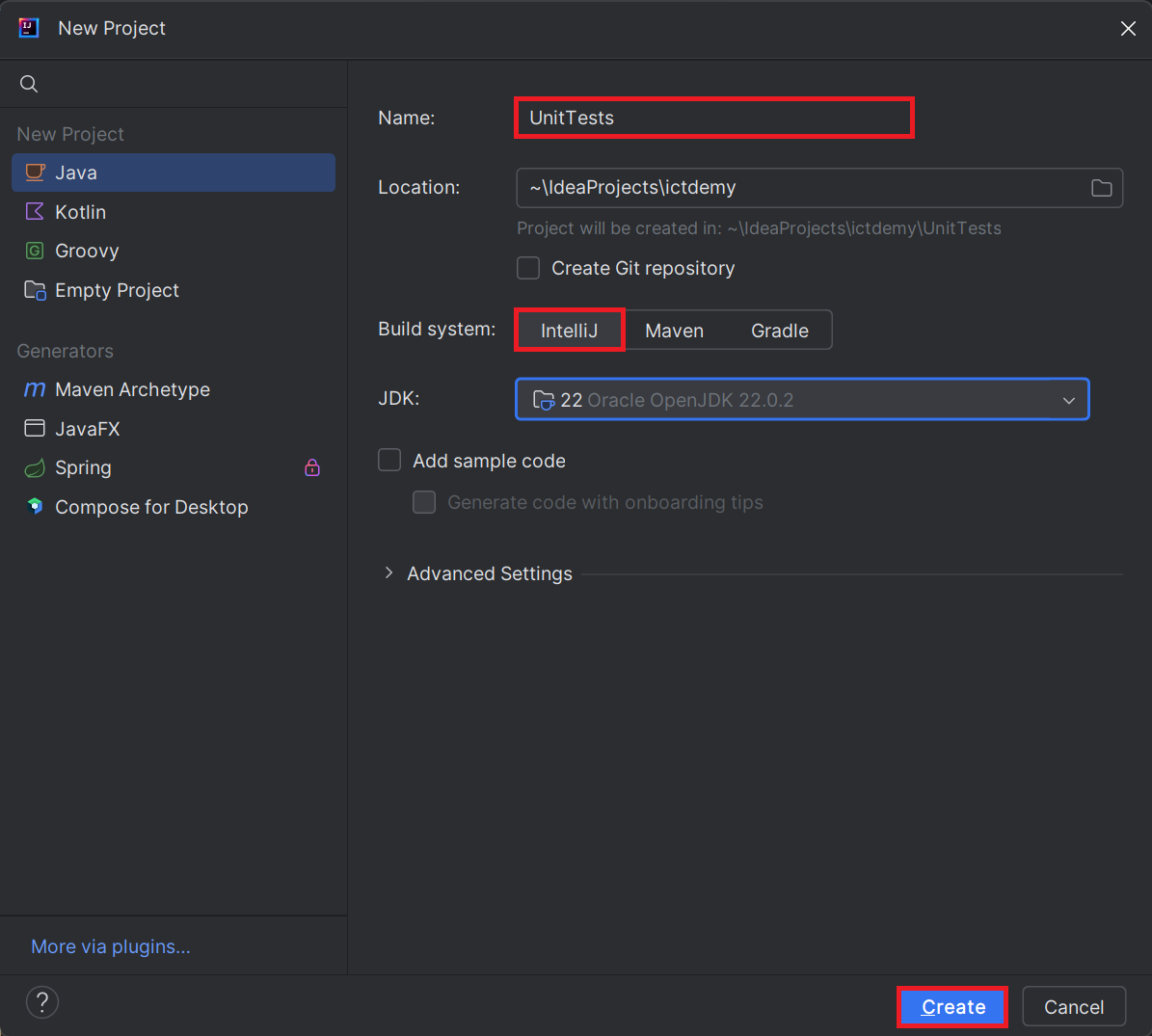Check the Add sample code option
1152x1036 pixels.
point(389,460)
